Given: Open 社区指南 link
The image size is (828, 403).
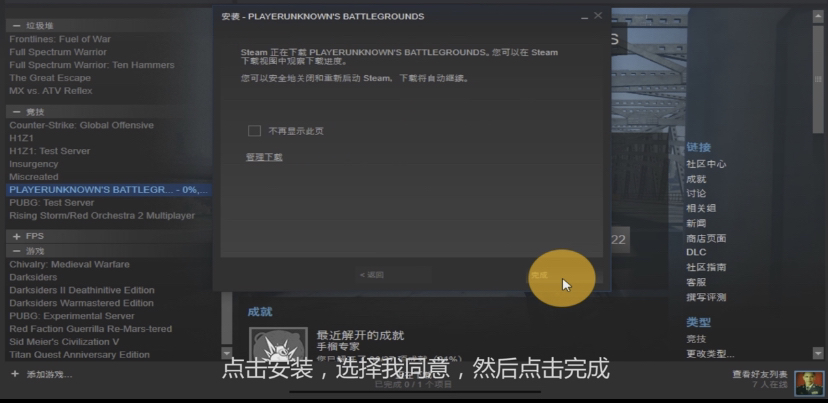Looking at the screenshot, I should coord(706,267).
